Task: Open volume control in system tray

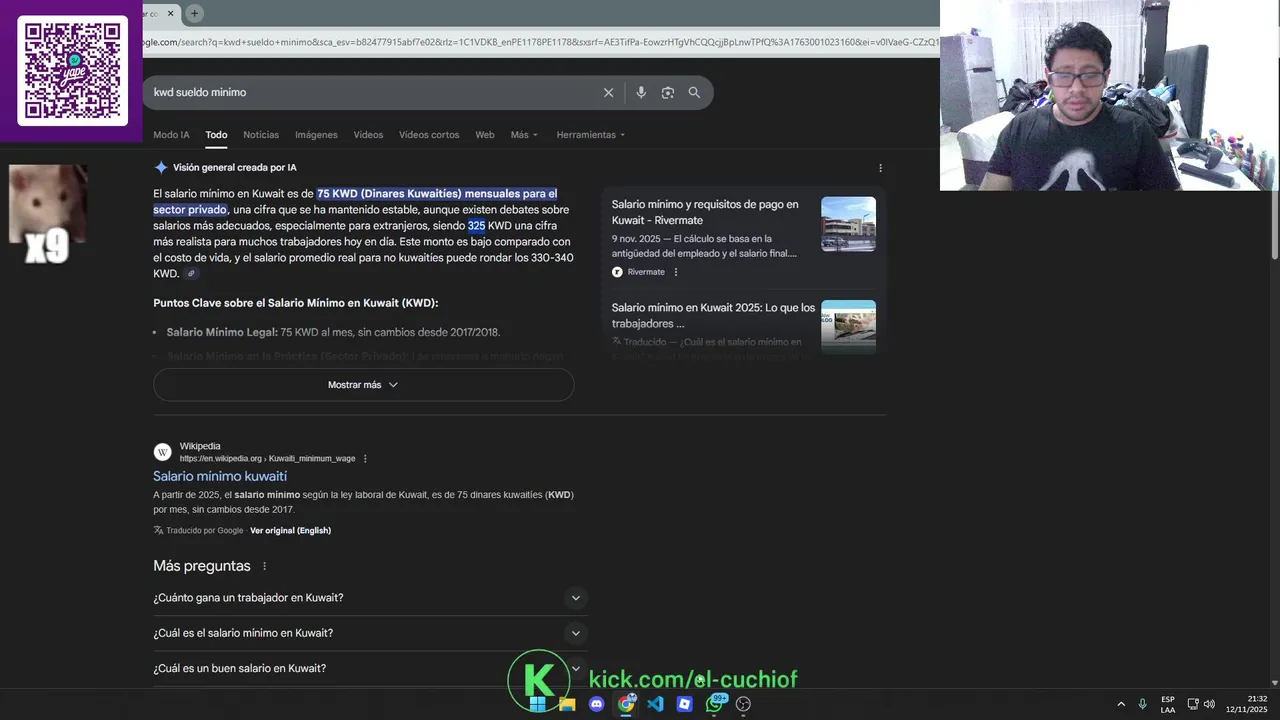Action: (x=1209, y=704)
